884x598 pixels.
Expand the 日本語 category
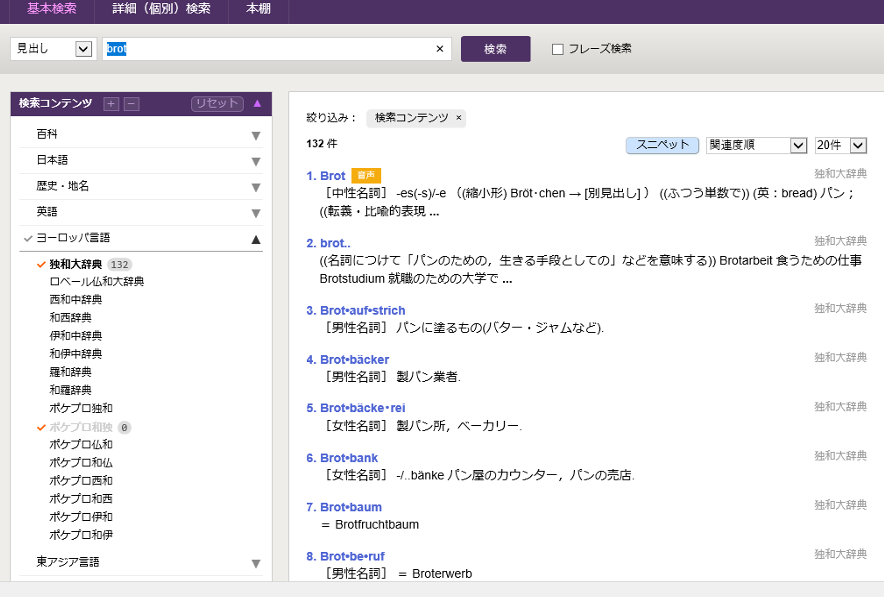pos(256,161)
